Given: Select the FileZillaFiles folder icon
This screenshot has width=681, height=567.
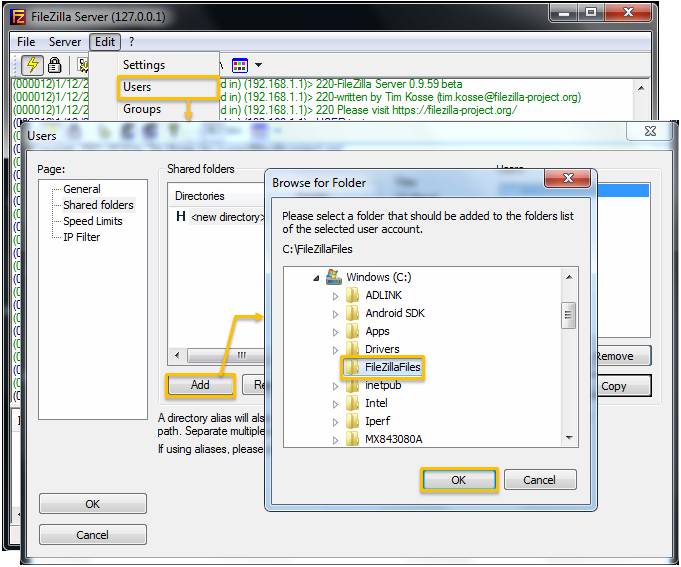Looking at the screenshot, I should 352,367.
